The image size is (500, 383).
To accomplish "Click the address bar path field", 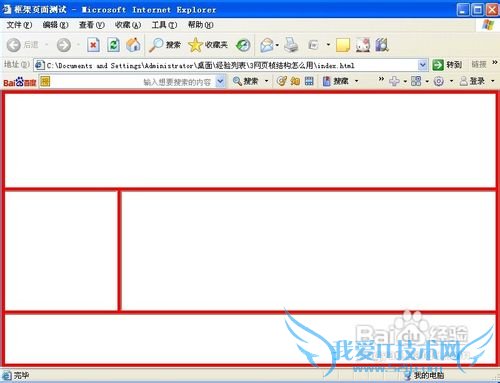I will pyautogui.click(x=231, y=65).
